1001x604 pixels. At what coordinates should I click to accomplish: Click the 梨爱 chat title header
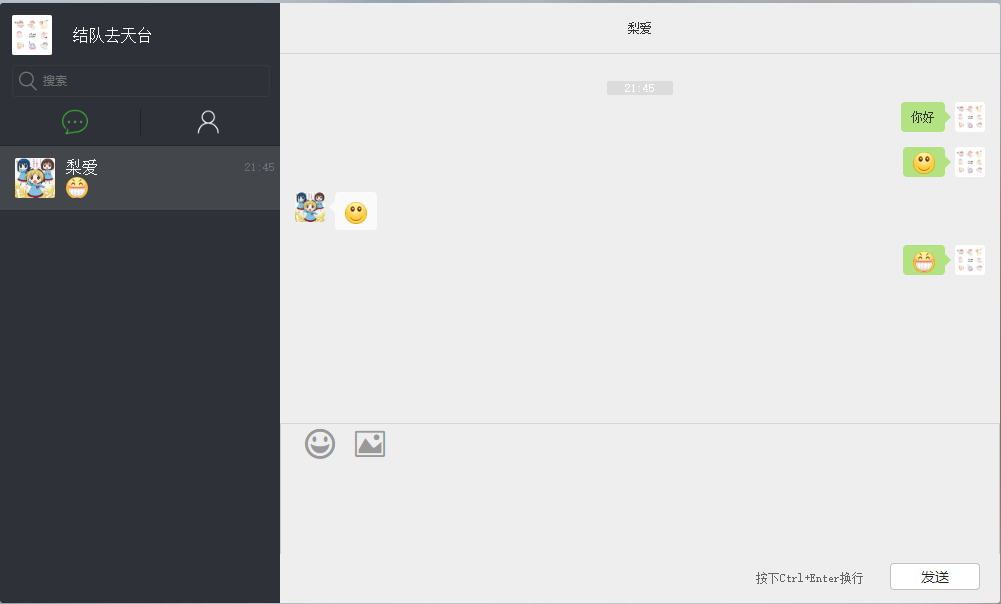click(x=639, y=28)
